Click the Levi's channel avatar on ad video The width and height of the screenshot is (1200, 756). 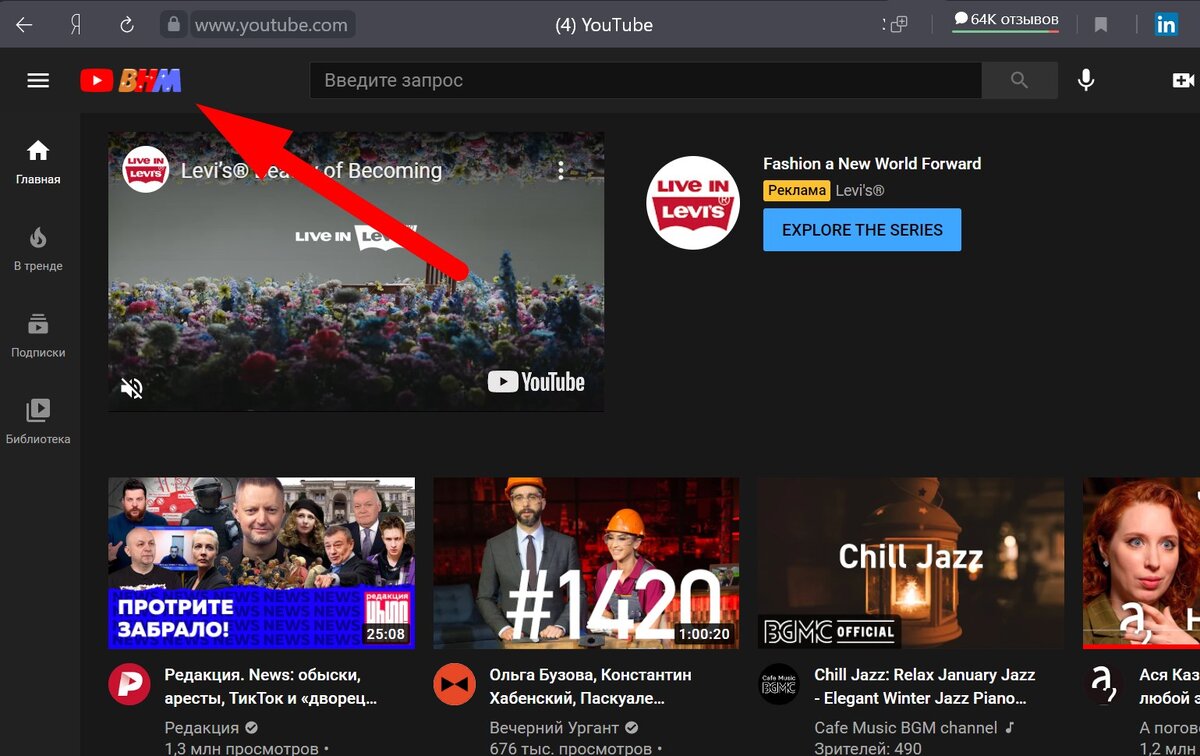pyautogui.click(x=146, y=170)
